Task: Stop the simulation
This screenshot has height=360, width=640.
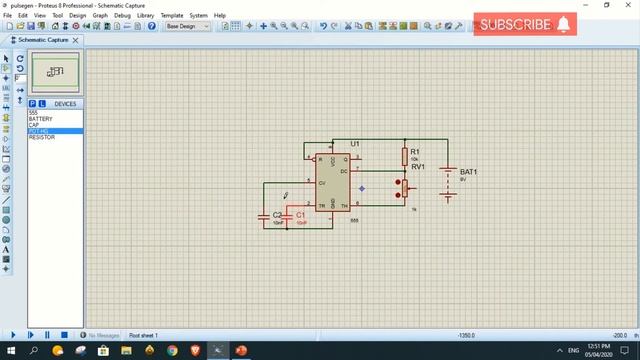Action: click(x=64, y=335)
